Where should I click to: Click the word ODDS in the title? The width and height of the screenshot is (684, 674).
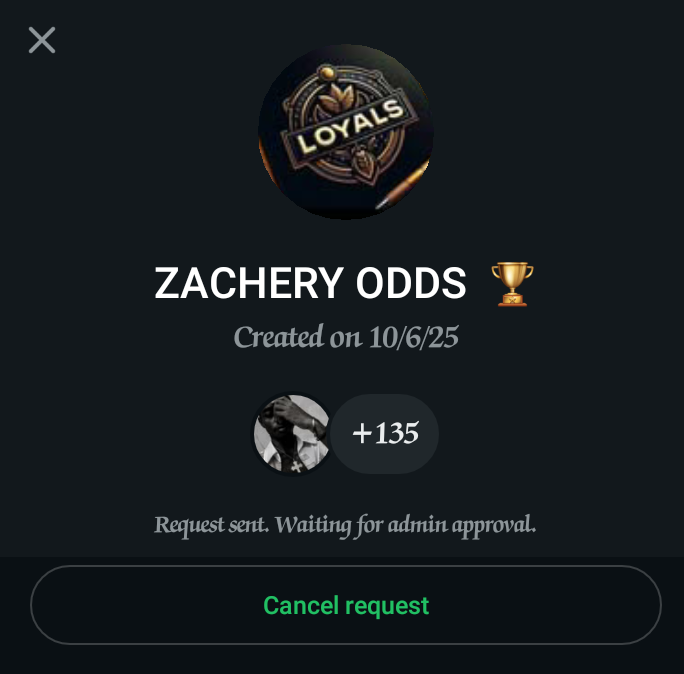[411, 283]
